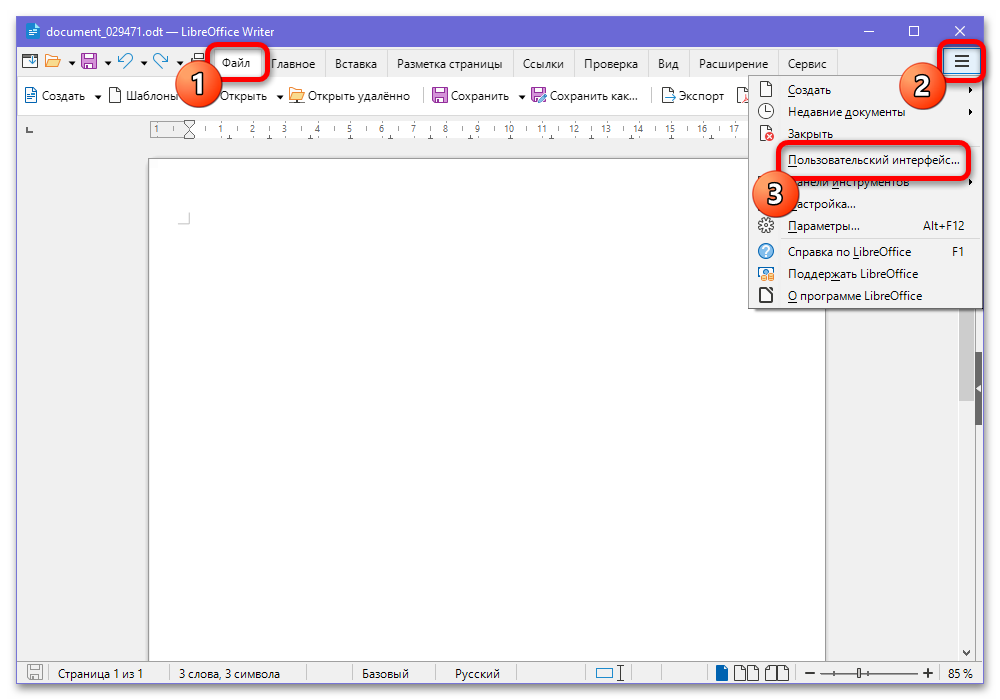Screen dimensions: 1000x700
Task: Choose Пользовательский интерфейс... in menu
Action: point(873,160)
